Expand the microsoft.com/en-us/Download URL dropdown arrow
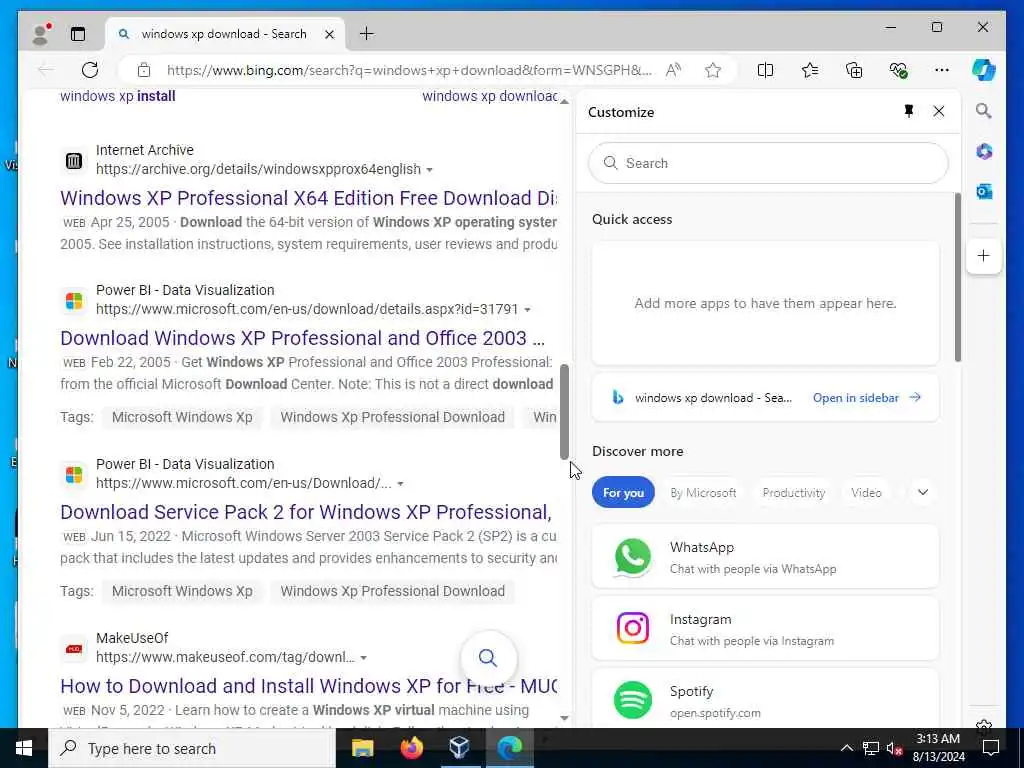 click(x=400, y=484)
